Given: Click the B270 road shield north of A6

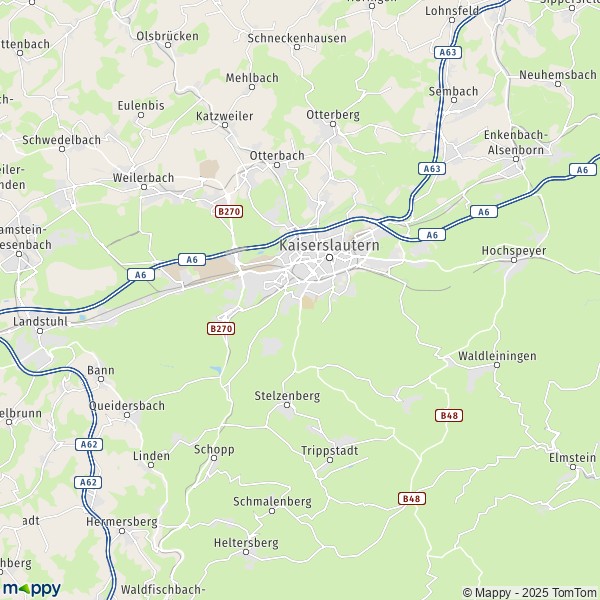Looking at the screenshot, I should coord(229,211).
